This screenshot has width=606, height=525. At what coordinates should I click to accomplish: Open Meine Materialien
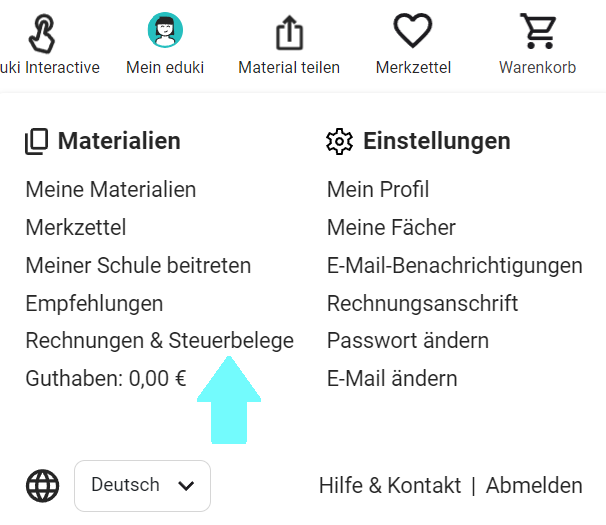[x=111, y=189]
